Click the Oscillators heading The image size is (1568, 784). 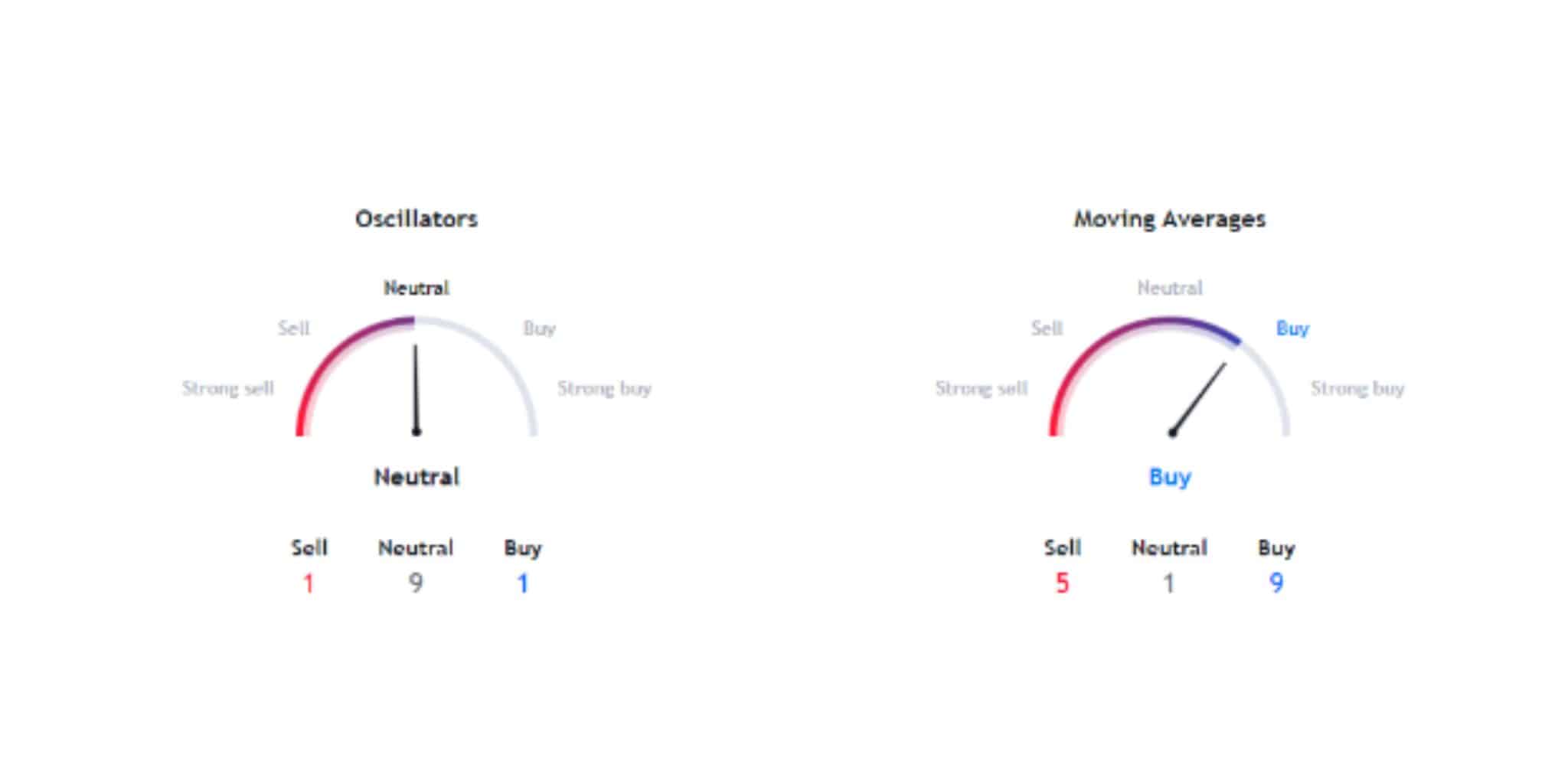416,219
